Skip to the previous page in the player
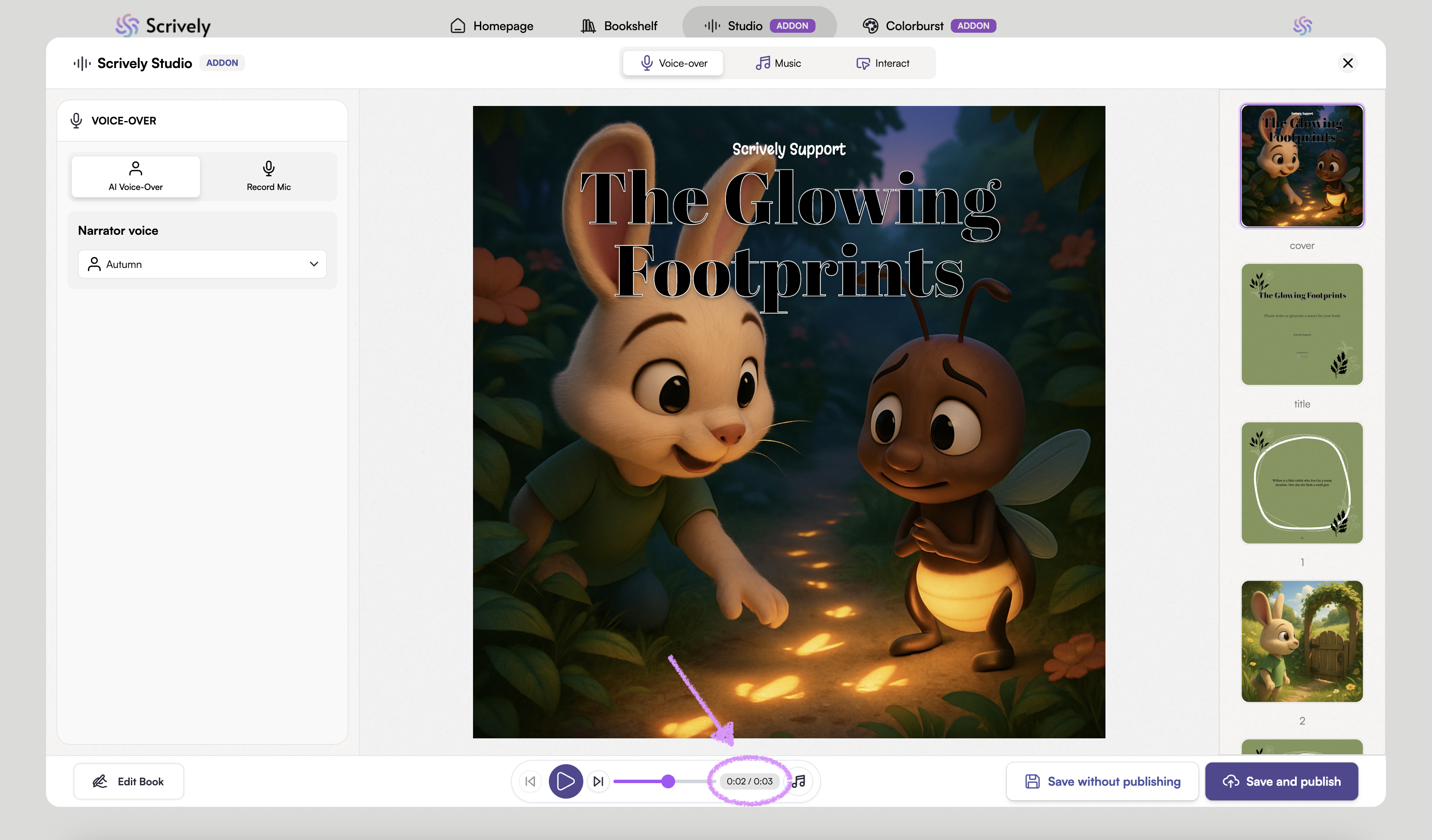Viewport: 1432px width, 840px height. pyautogui.click(x=530, y=781)
